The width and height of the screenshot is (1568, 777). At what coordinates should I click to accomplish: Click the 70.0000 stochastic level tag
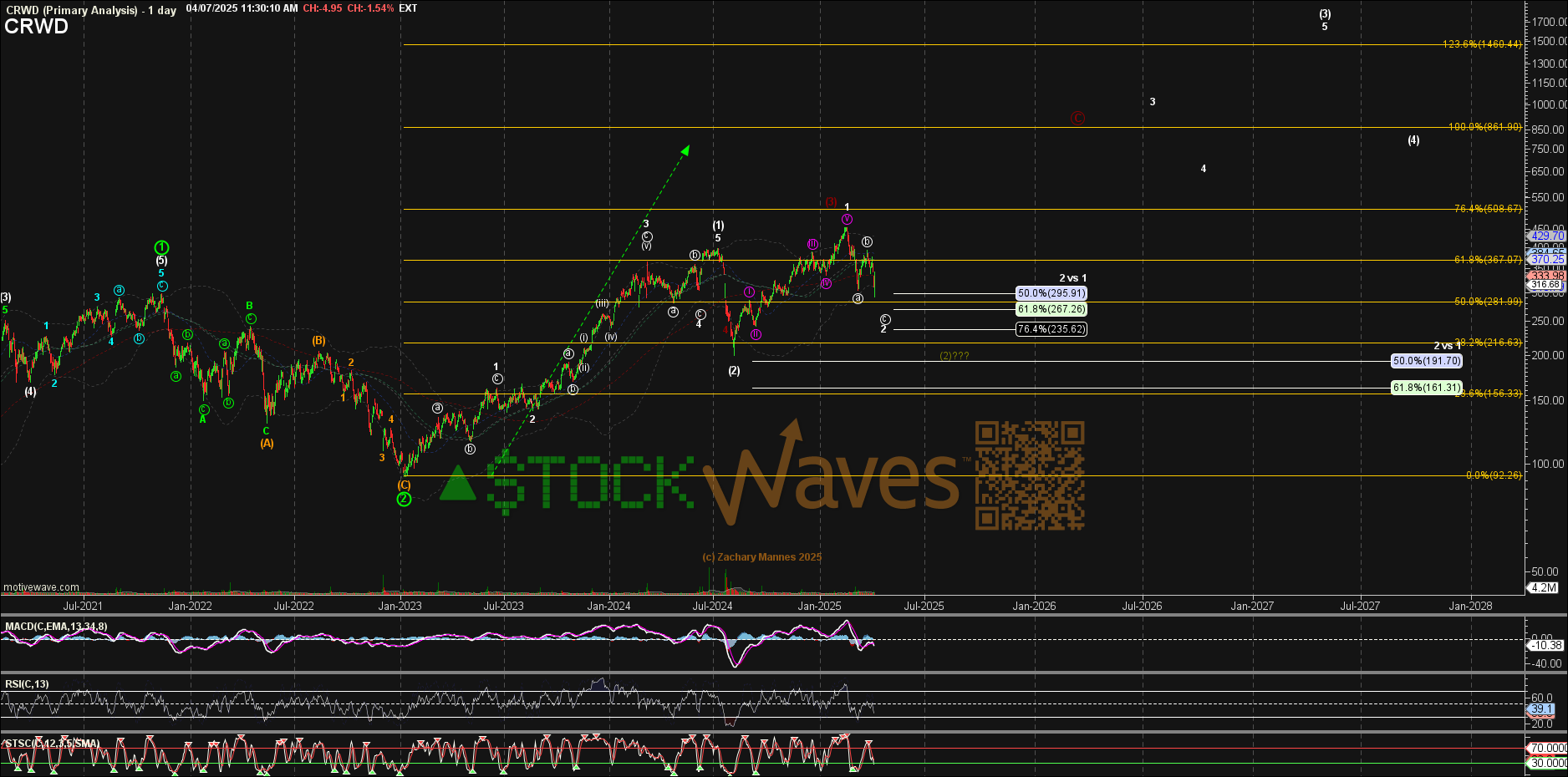tap(1548, 749)
